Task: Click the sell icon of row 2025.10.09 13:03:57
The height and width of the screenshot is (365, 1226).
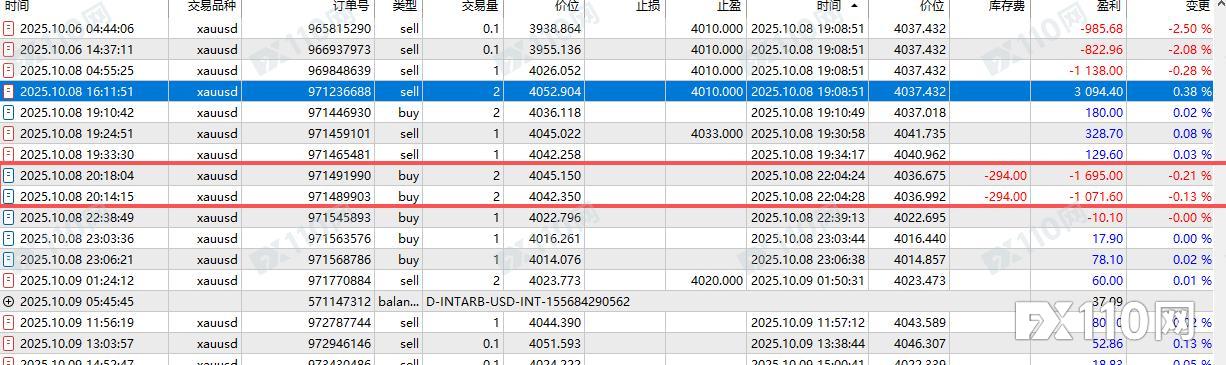Action: click(9, 343)
